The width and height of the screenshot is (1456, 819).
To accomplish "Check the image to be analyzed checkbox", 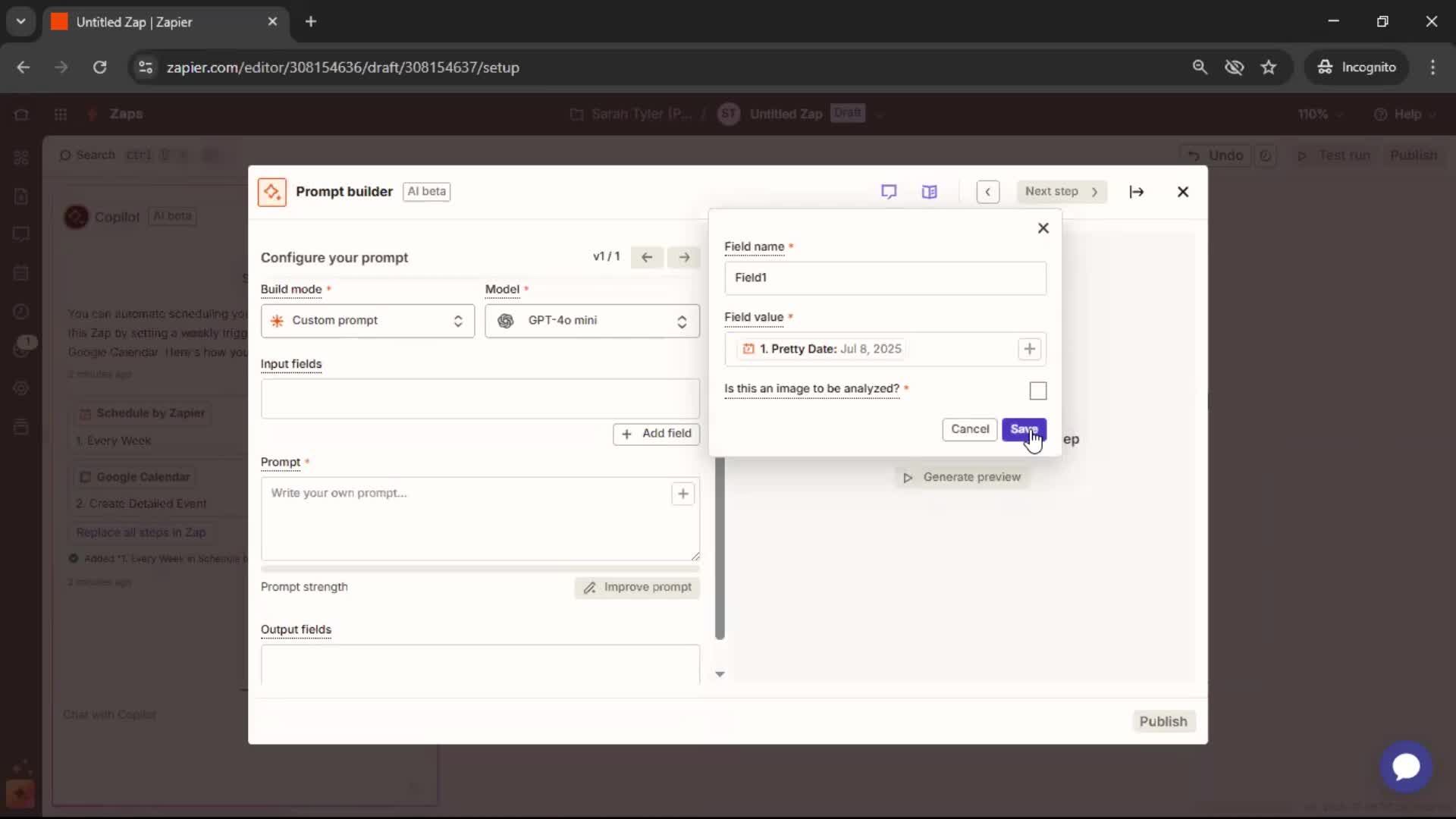I will 1038,391.
